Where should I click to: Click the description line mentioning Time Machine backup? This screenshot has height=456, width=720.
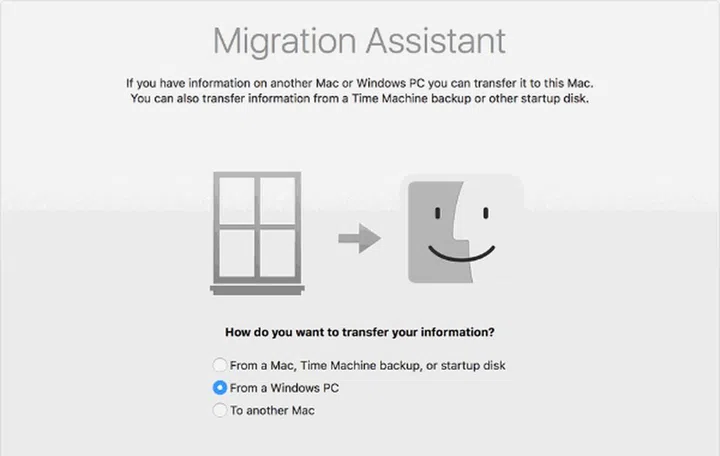pos(360,99)
